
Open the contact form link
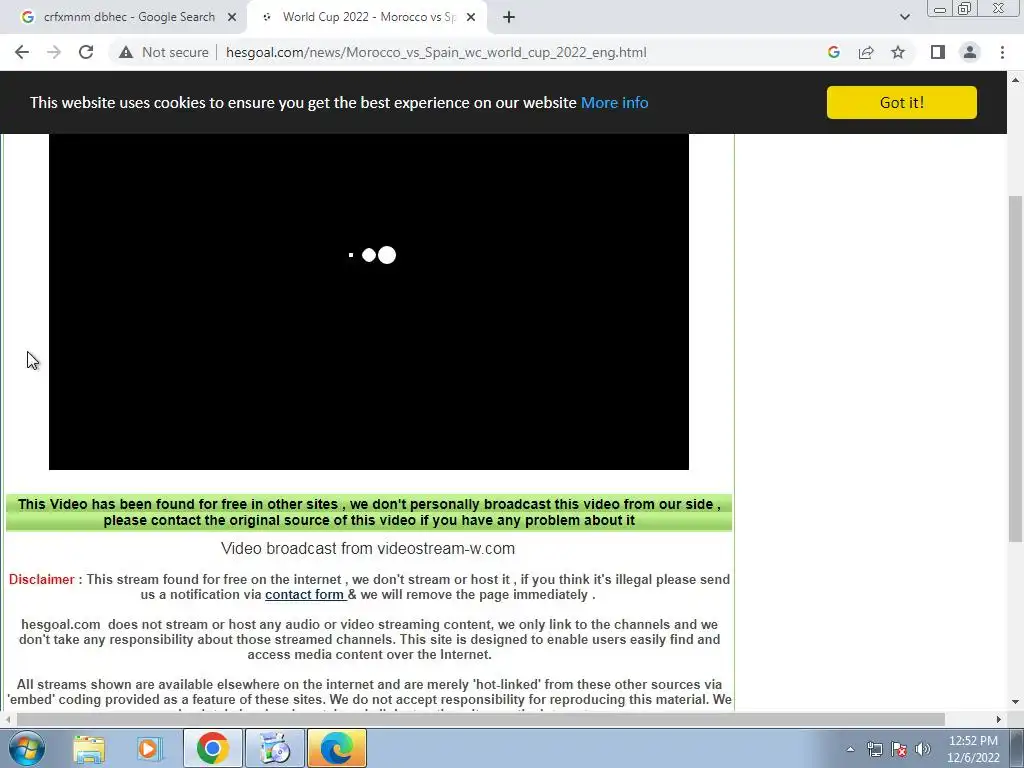tap(306, 595)
